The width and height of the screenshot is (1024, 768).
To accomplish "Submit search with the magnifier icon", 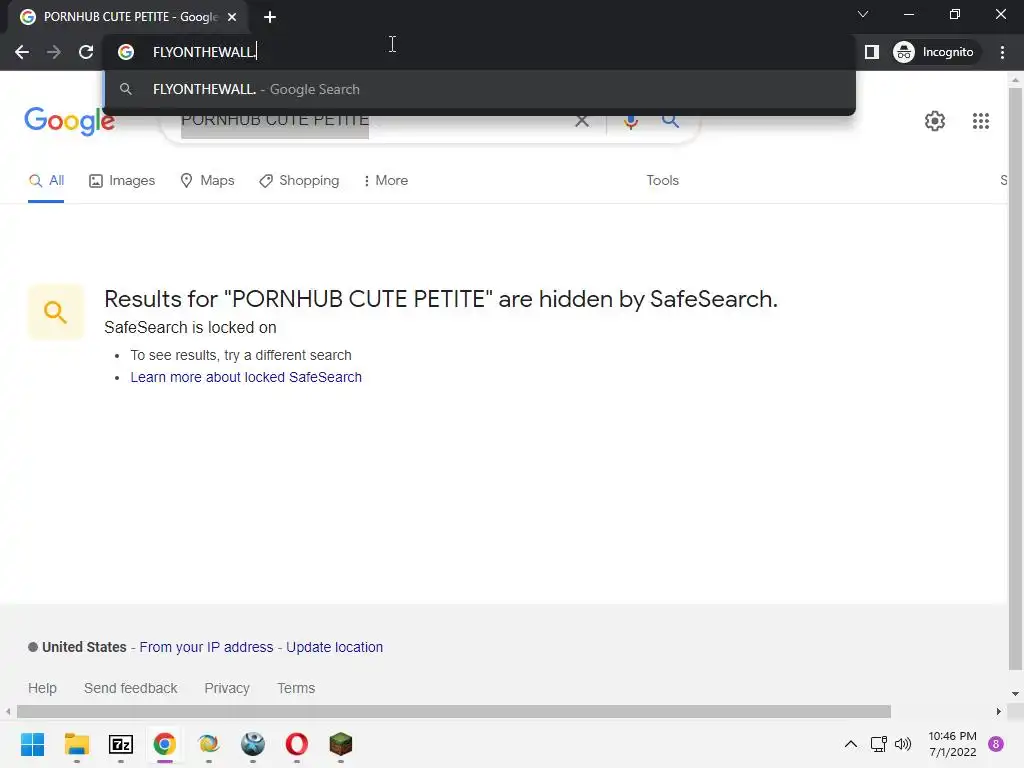I will click(670, 120).
